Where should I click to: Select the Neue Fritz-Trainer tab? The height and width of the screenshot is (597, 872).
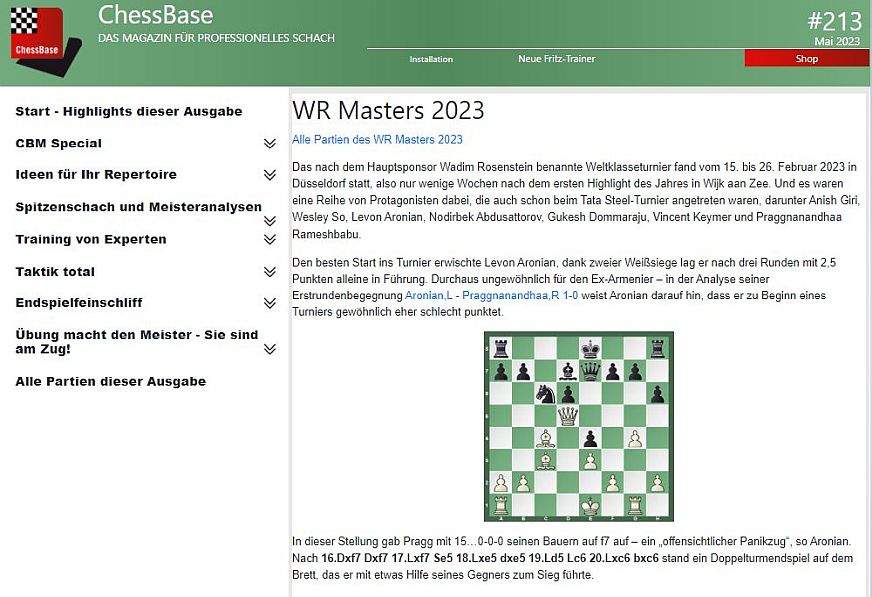(556, 59)
